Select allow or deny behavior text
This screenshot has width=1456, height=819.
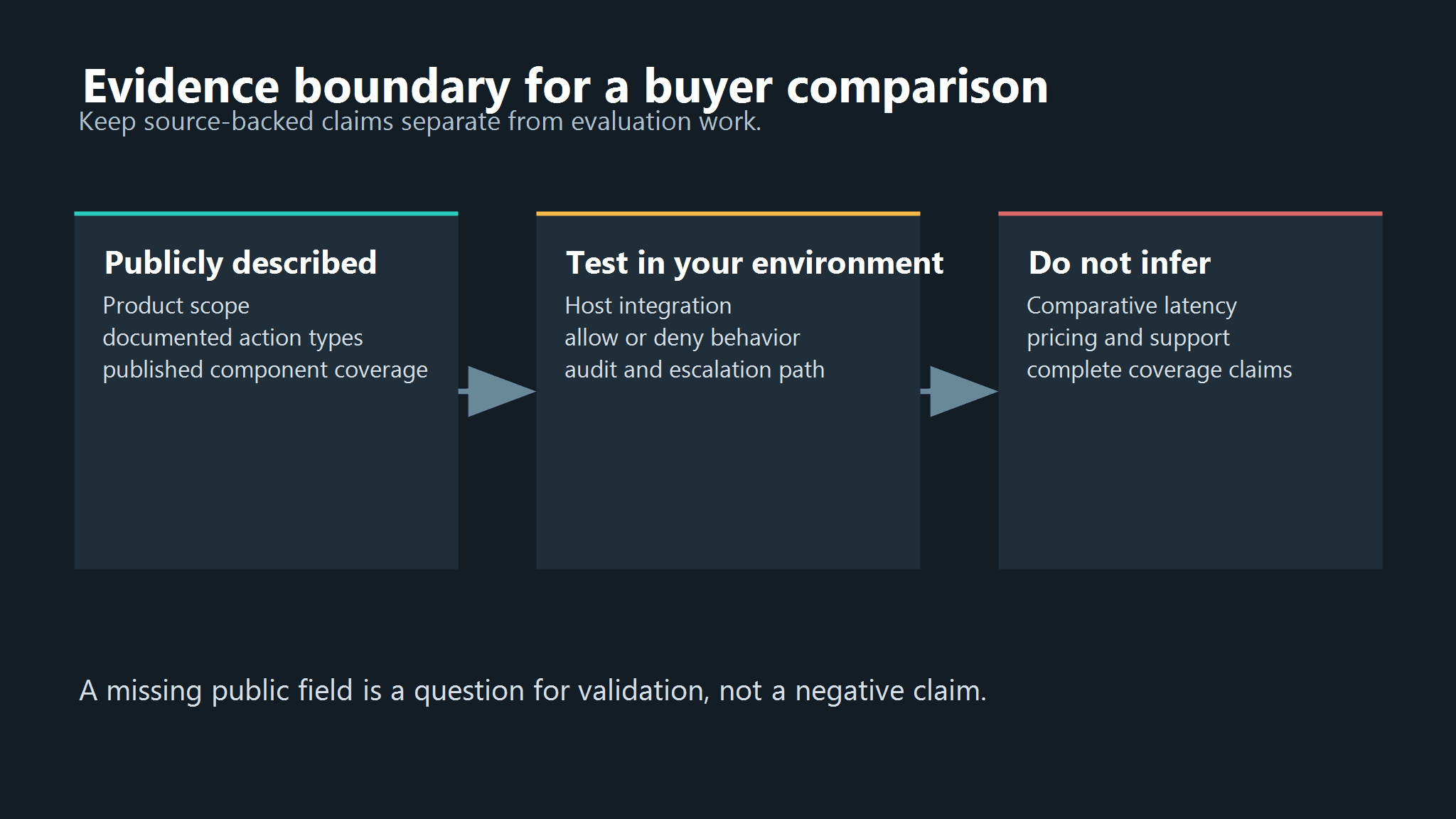[682, 338]
